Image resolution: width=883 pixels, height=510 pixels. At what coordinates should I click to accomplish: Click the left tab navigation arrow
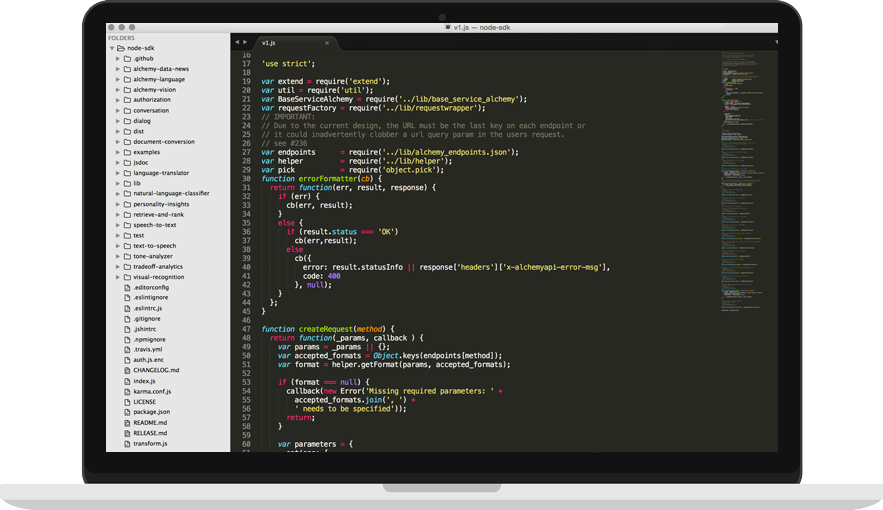tap(236, 43)
